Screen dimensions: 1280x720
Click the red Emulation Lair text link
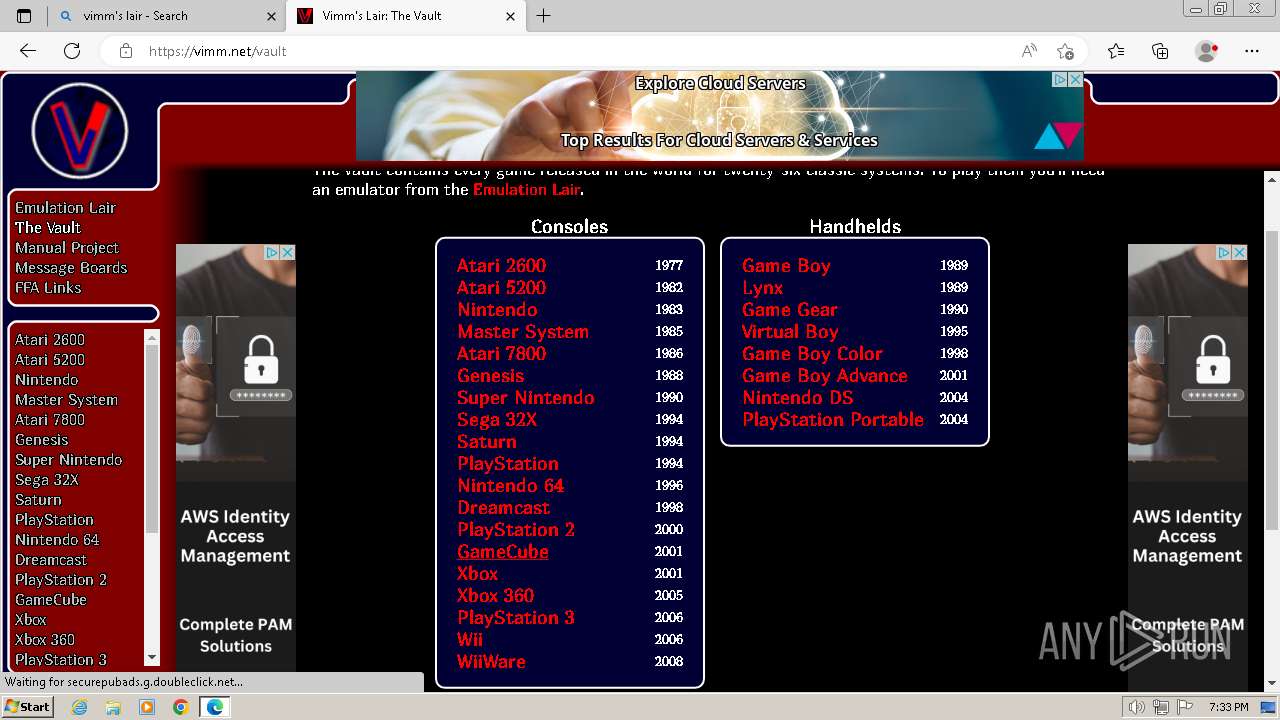526,189
